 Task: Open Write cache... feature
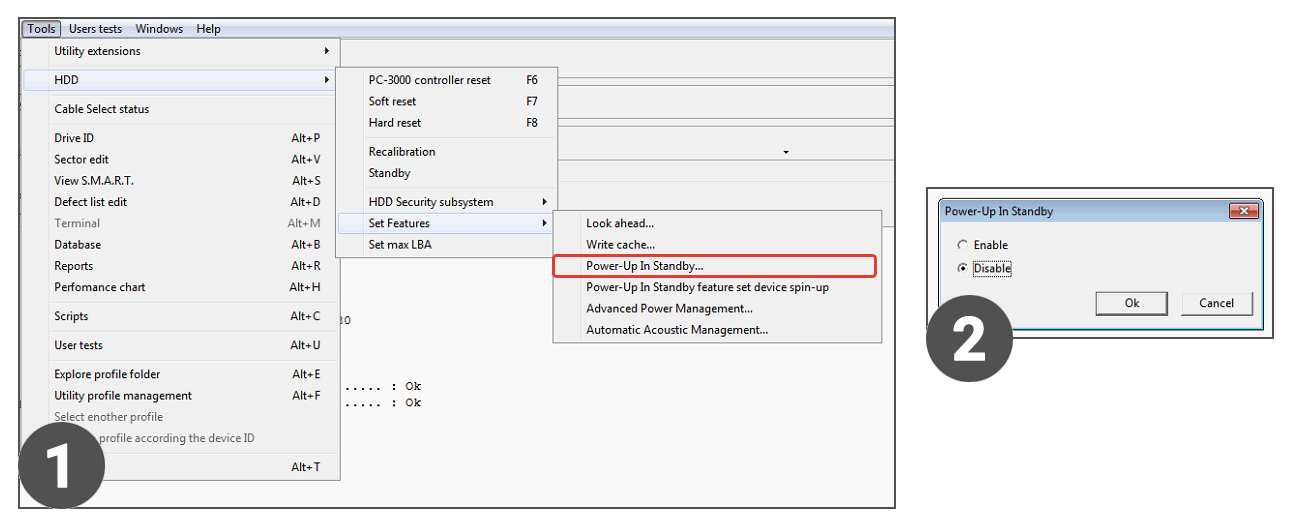717,244
